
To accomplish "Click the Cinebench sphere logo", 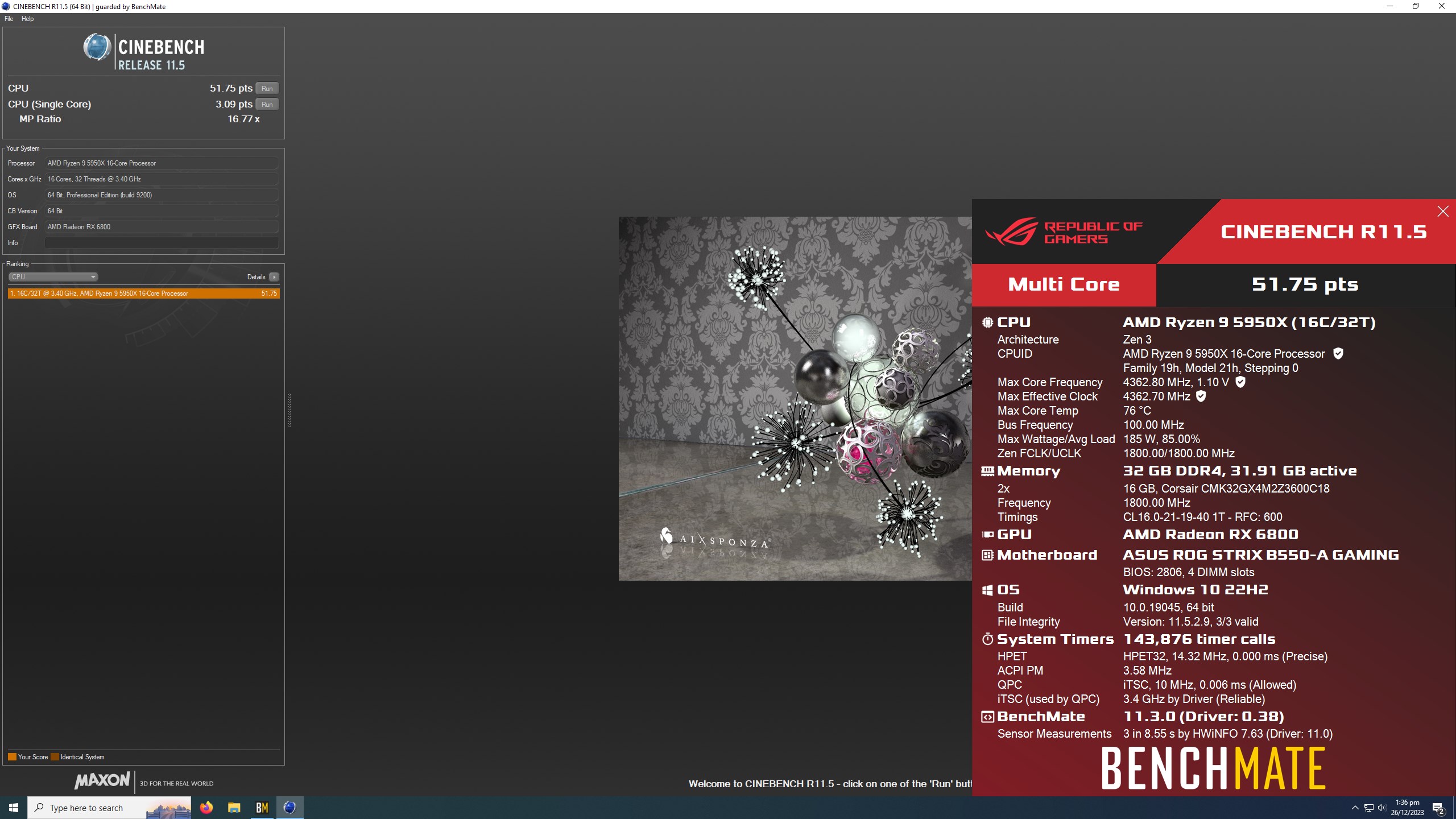I will pos(97,47).
